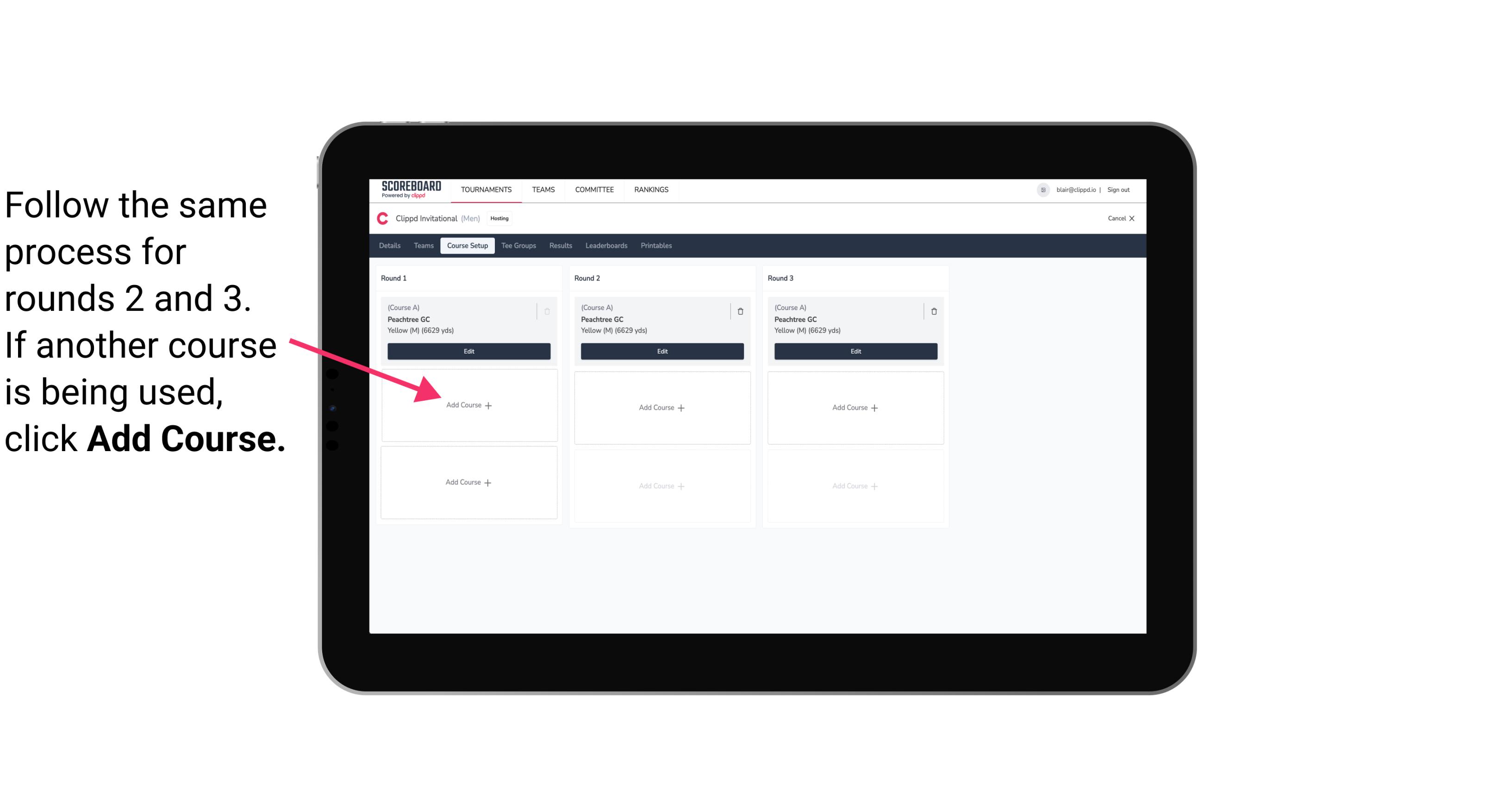This screenshot has height=812, width=1510.
Task: Open the Results tab
Action: [x=560, y=246]
